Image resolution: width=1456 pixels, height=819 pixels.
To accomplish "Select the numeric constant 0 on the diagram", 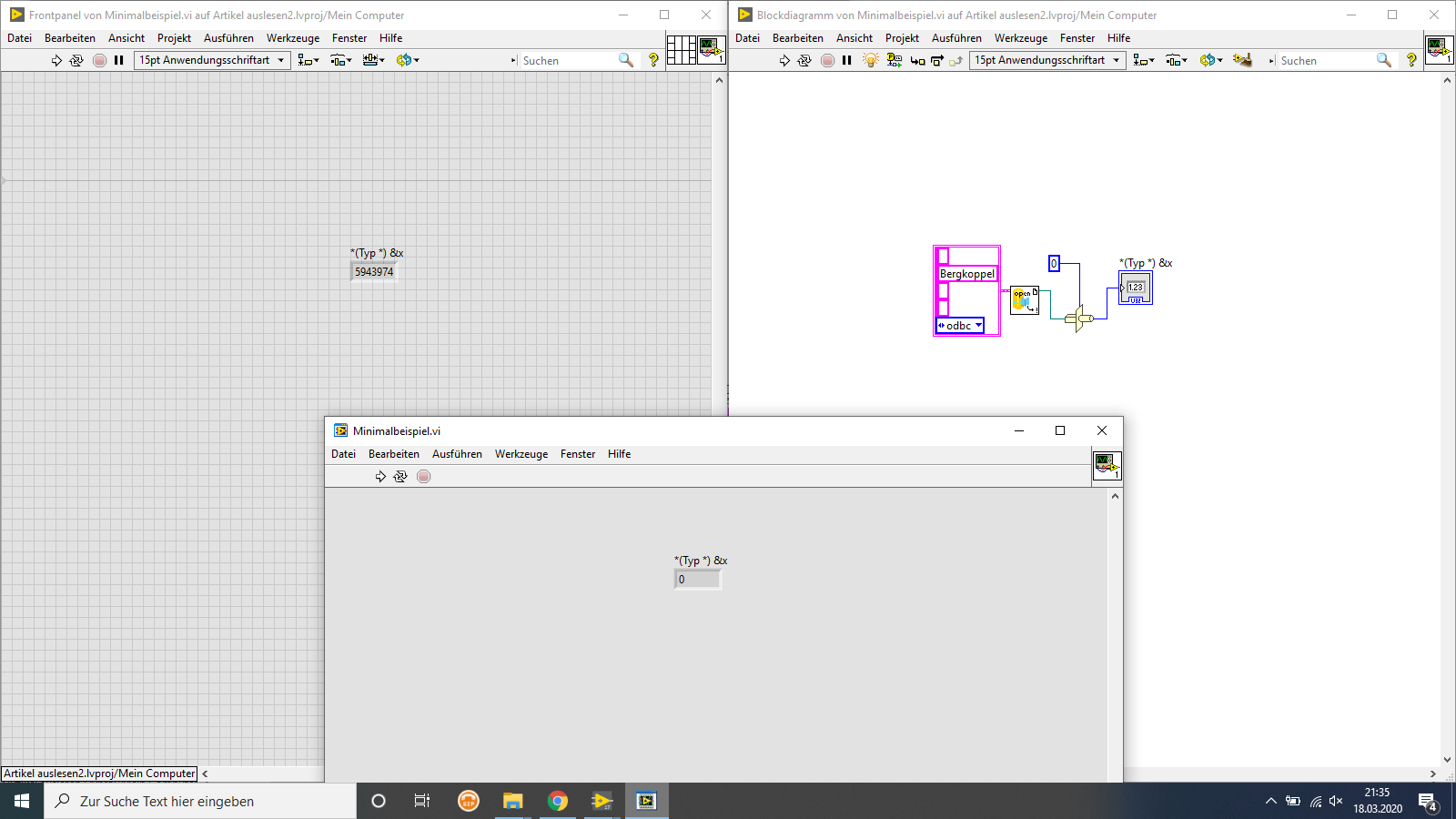I will [x=1054, y=264].
